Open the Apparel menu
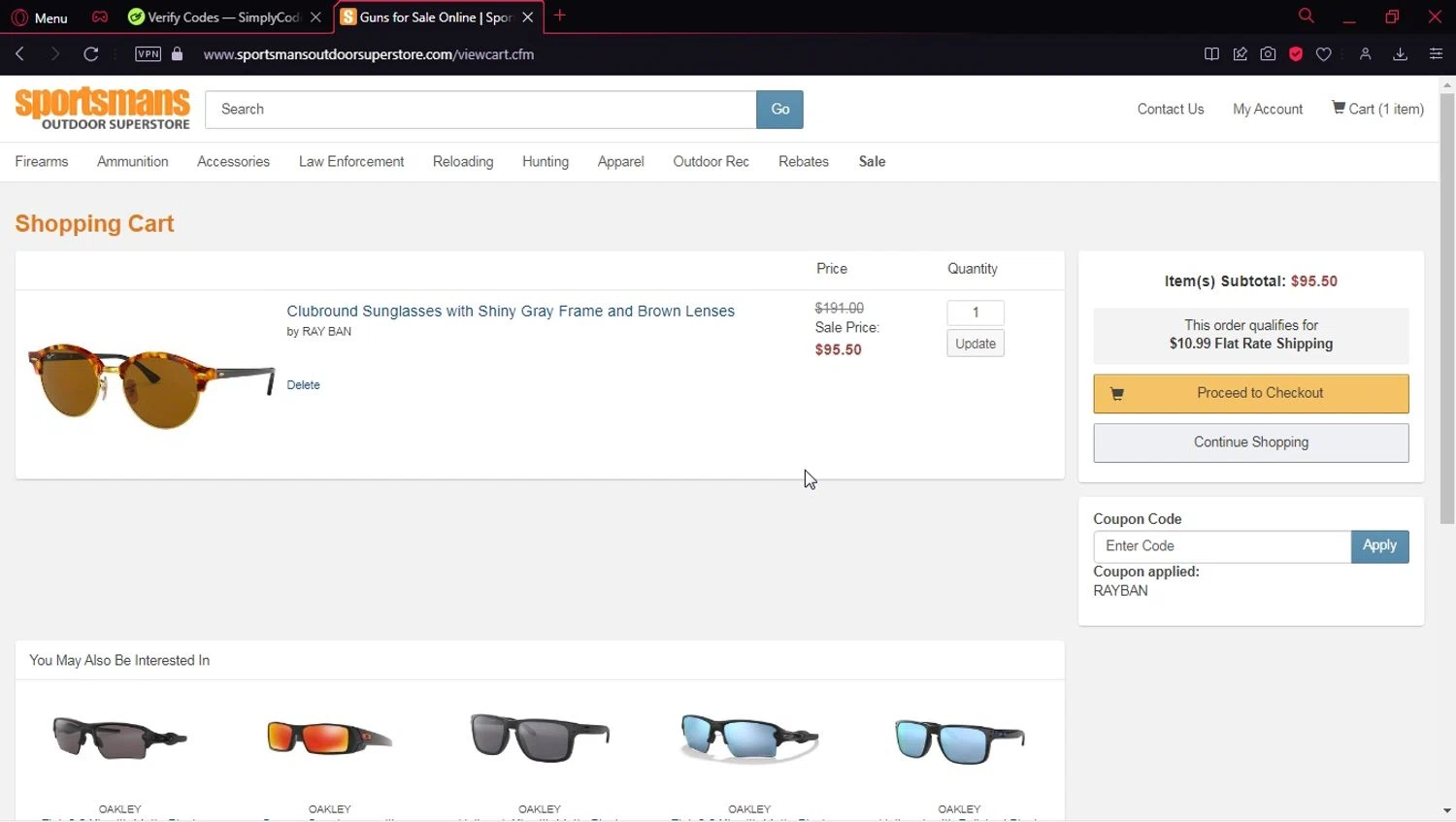This screenshot has width=1456, height=822. click(620, 161)
